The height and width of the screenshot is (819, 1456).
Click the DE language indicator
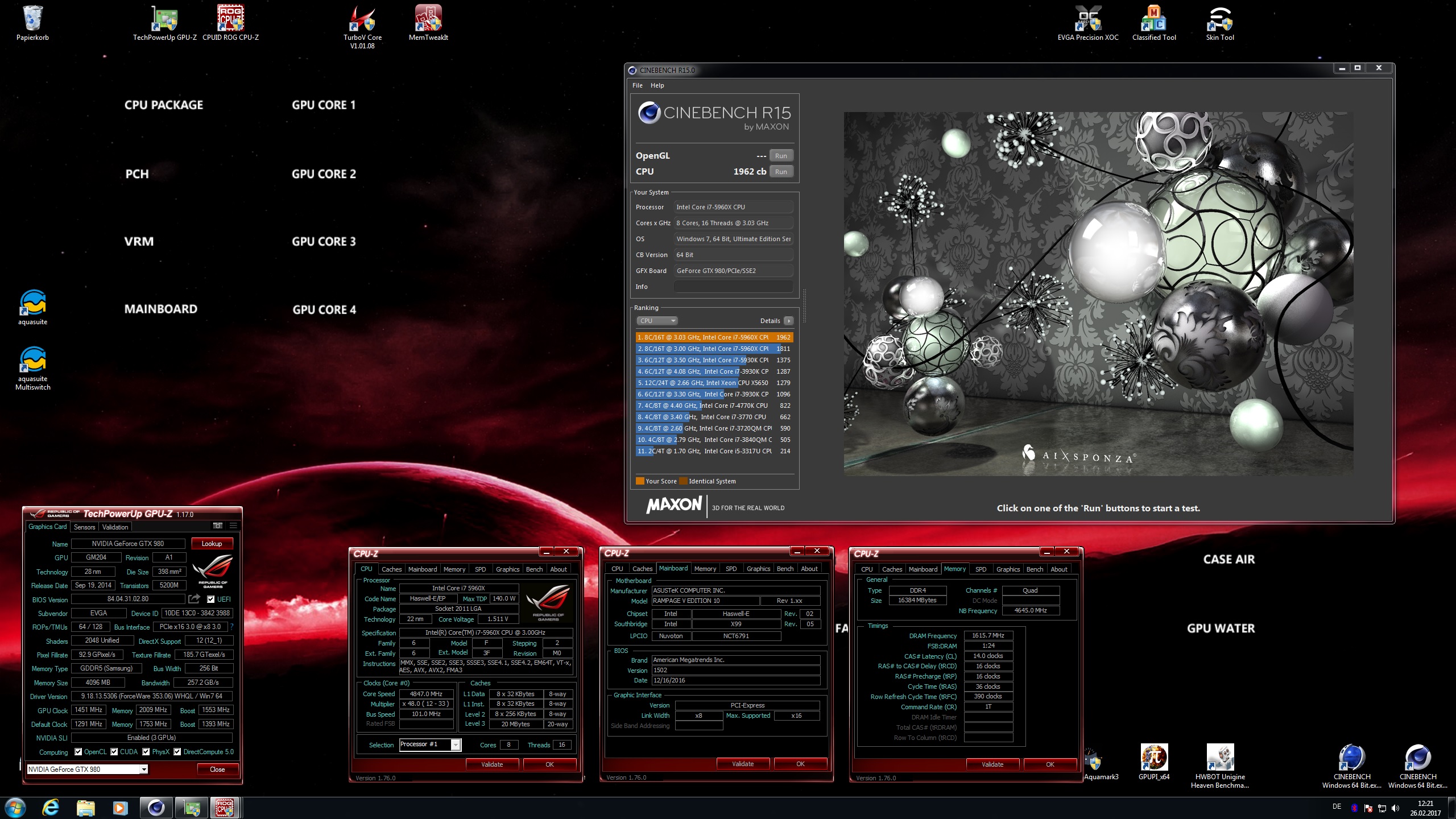pos(1337,806)
